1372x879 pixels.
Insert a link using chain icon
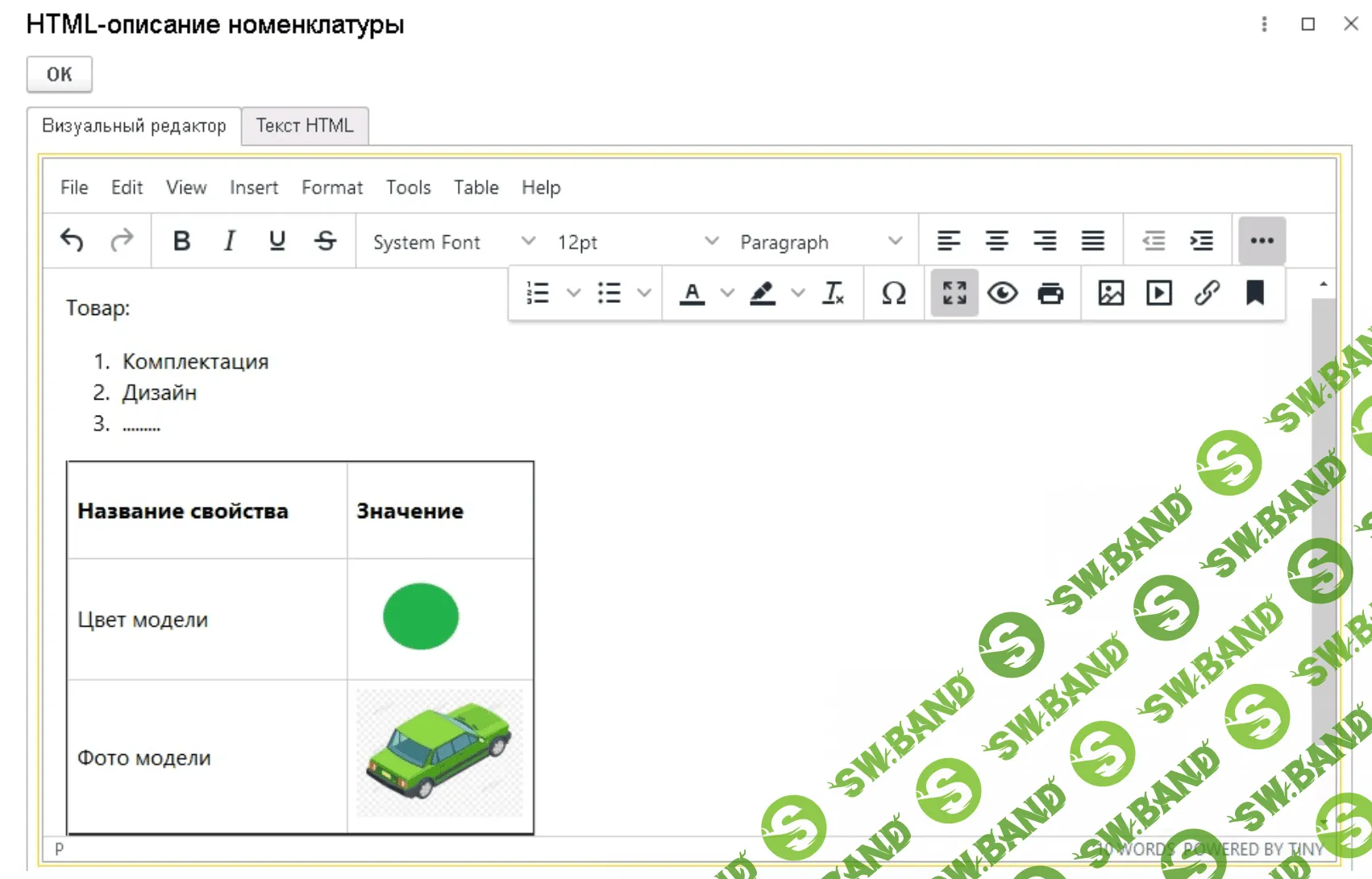coord(1207,293)
